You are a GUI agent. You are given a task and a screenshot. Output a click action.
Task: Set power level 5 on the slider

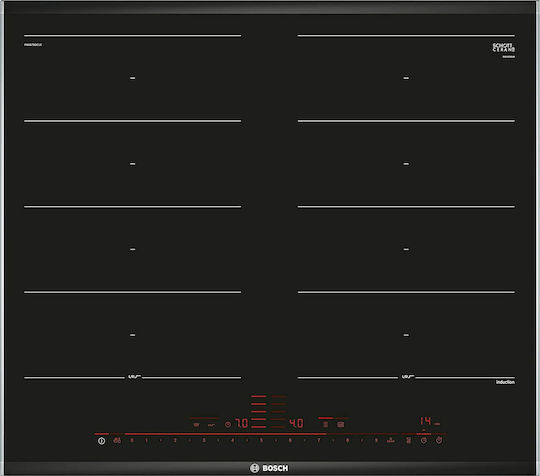pyautogui.click(x=261, y=440)
